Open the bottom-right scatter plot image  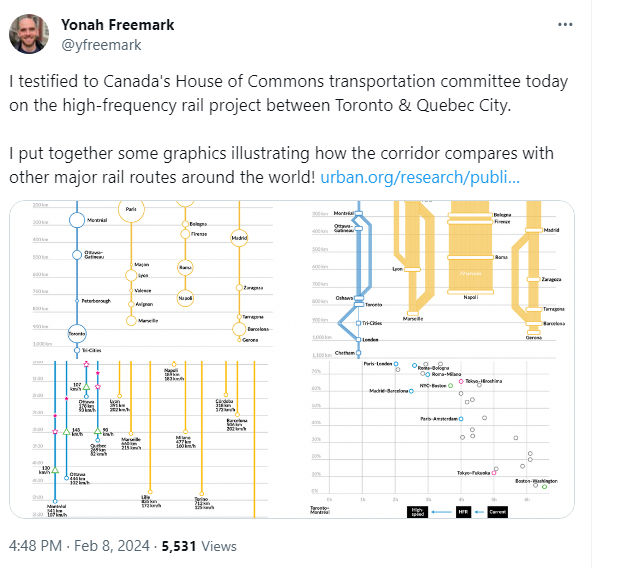(441, 440)
